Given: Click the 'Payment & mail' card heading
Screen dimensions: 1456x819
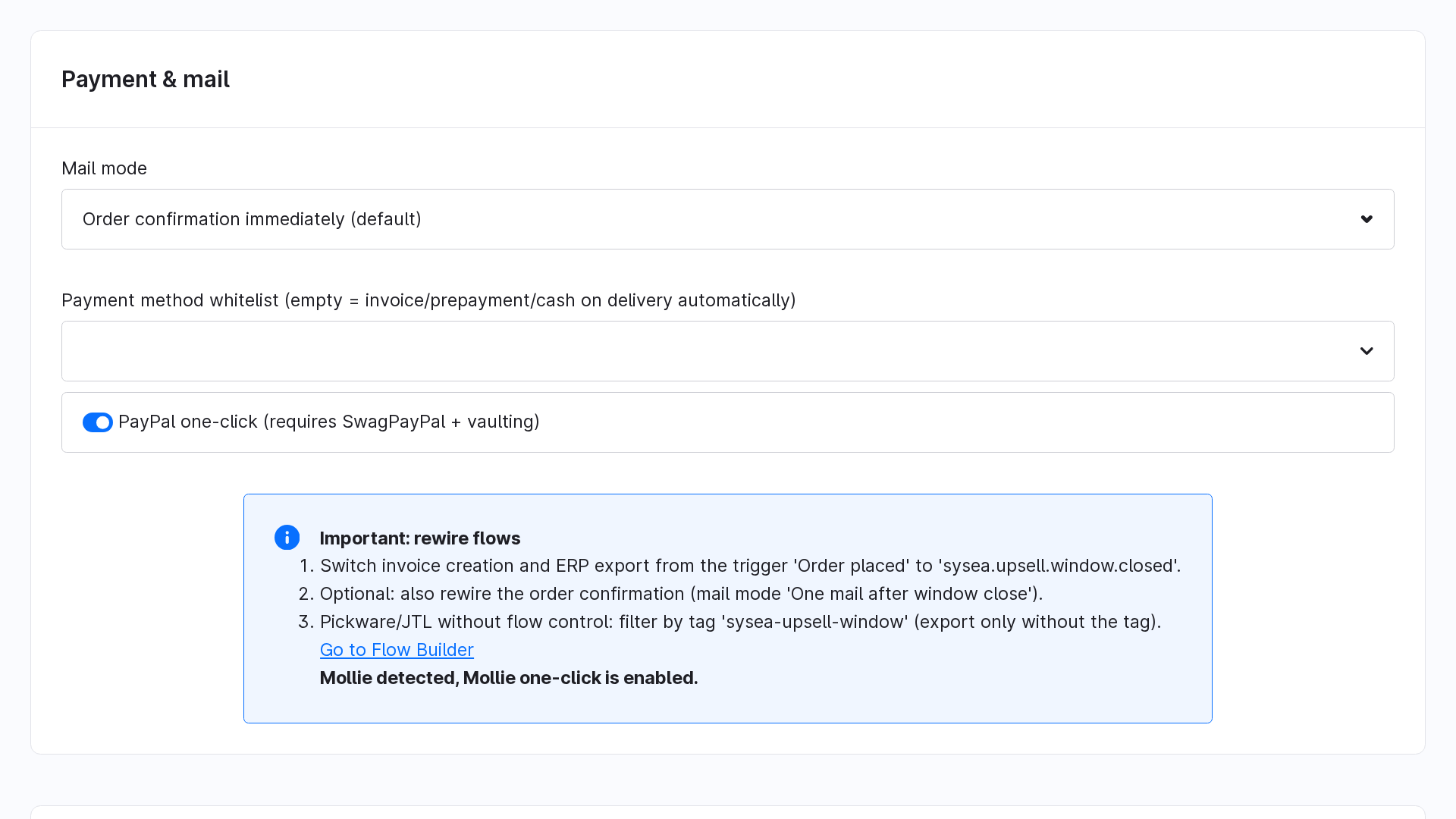Looking at the screenshot, I should click(146, 79).
